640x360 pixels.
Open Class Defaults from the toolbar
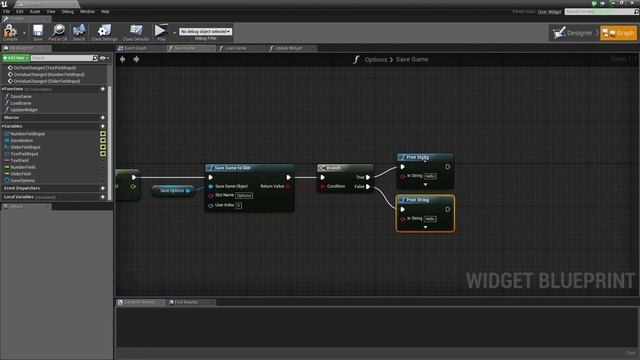(x=136, y=32)
